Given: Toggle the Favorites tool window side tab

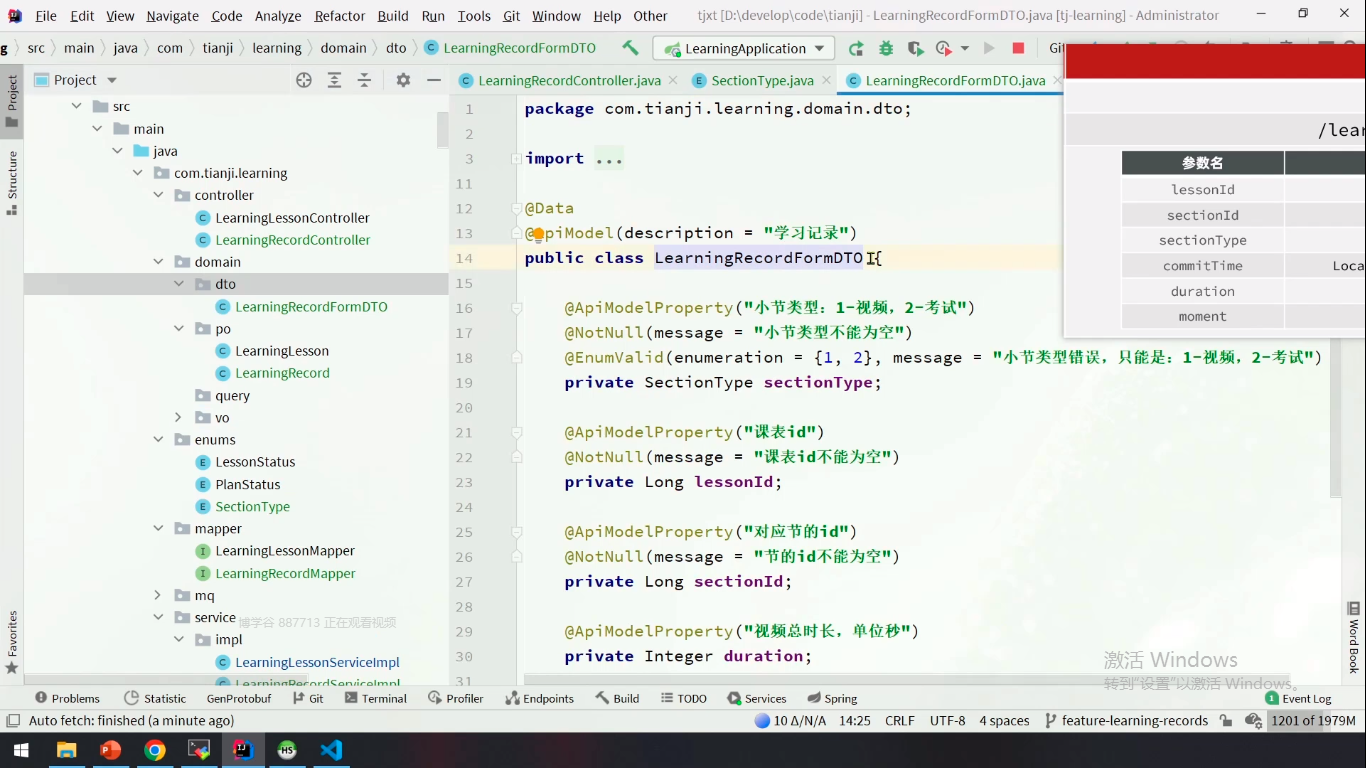Looking at the screenshot, I should pyautogui.click(x=12, y=641).
